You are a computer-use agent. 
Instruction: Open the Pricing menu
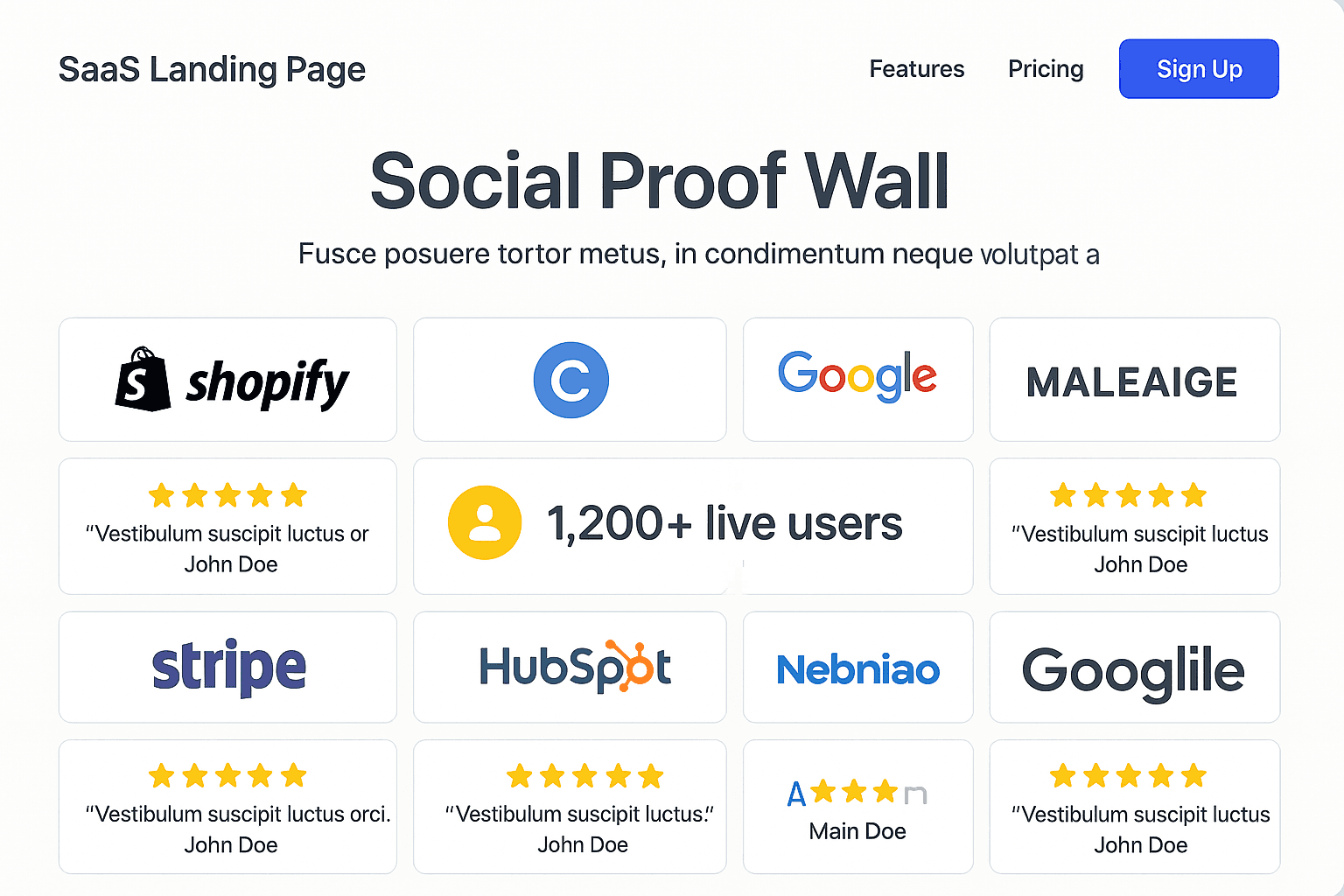[x=1046, y=68]
